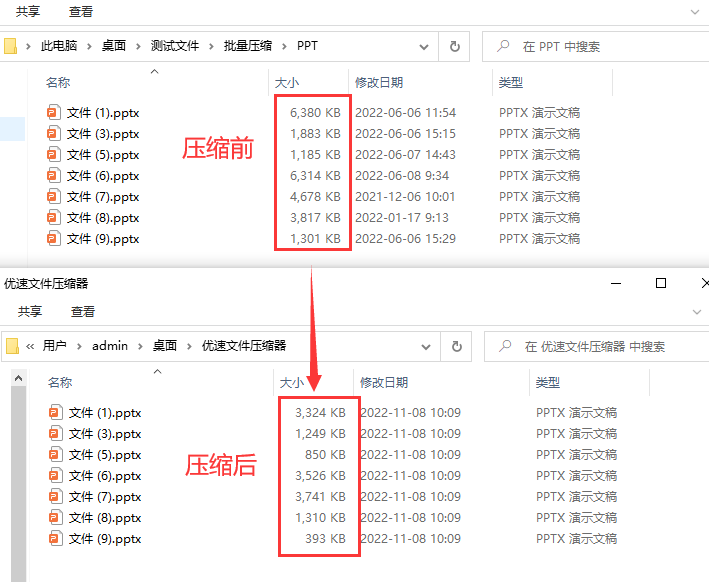Viewport: 709px width, 582px height.
Task: Click the 6,380 KB size cell
Action: [315, 113]
